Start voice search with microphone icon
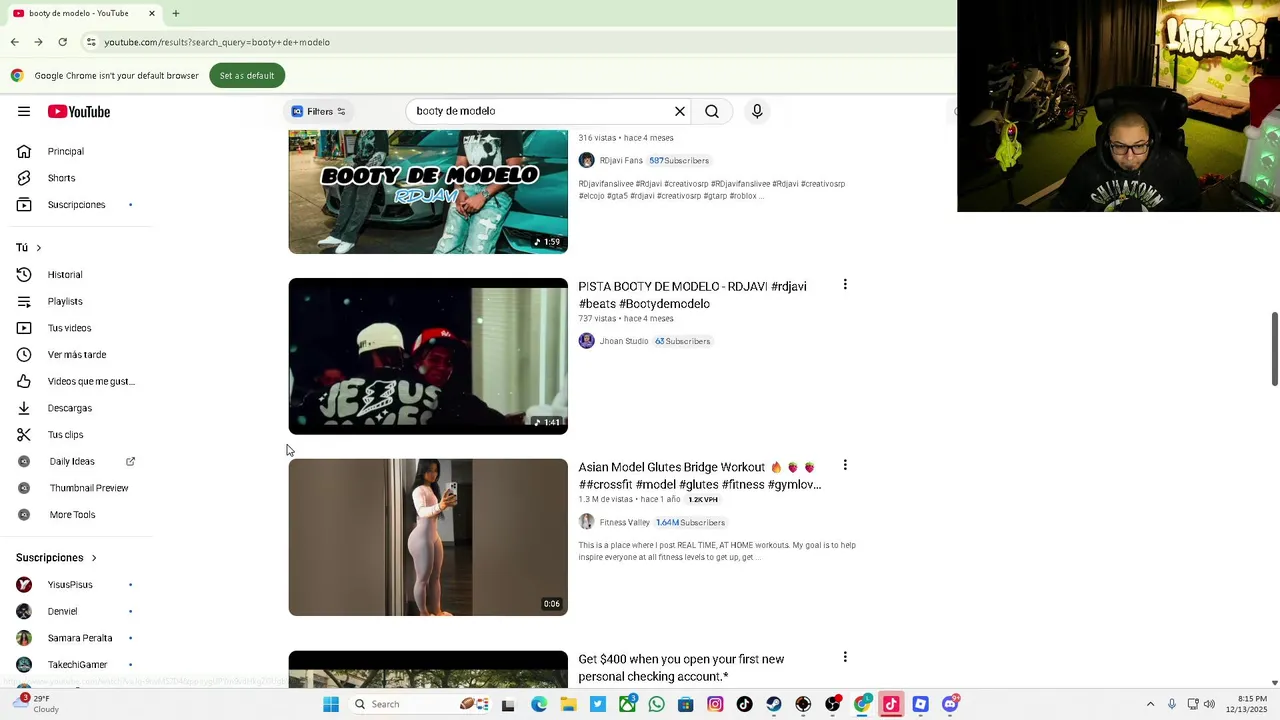 click(x=757, y=111)
